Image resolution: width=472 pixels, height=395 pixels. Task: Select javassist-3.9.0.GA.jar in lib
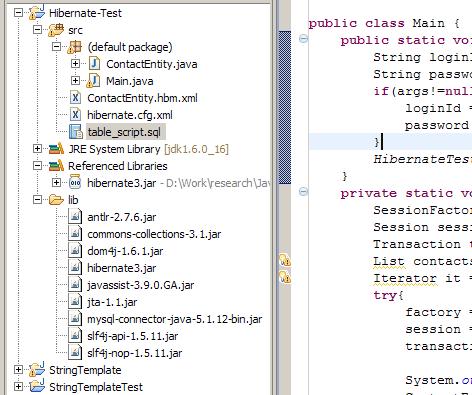point(141,285)
